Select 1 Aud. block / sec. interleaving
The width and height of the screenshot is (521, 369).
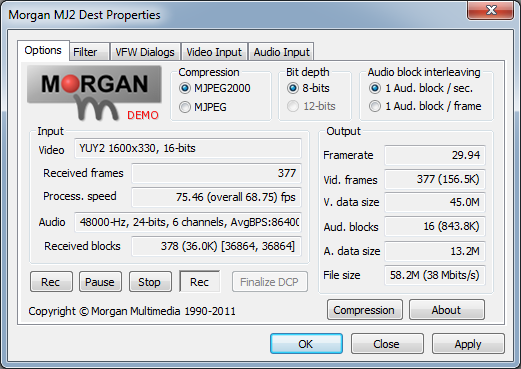[x=421, y=88]
